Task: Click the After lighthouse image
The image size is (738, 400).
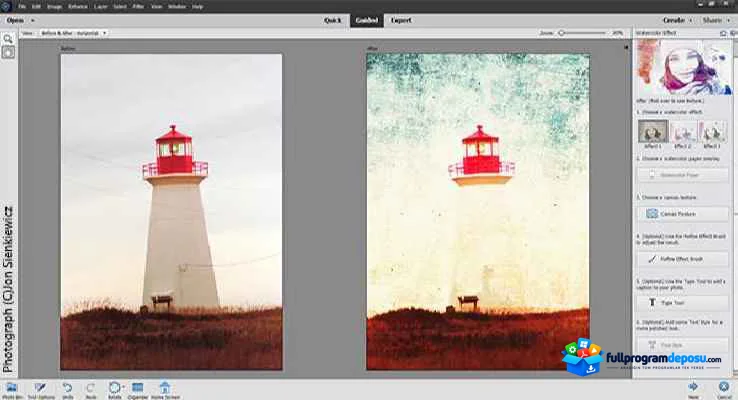Action: [478, 212]
